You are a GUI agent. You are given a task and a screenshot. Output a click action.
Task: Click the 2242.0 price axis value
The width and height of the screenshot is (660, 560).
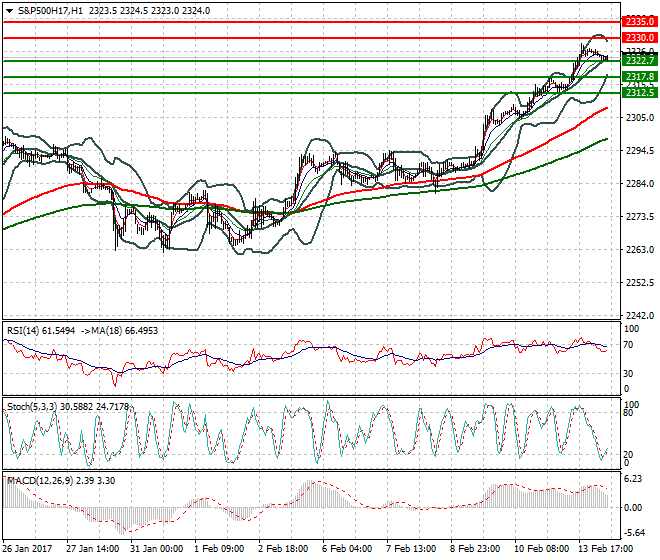tap(640, 315)
